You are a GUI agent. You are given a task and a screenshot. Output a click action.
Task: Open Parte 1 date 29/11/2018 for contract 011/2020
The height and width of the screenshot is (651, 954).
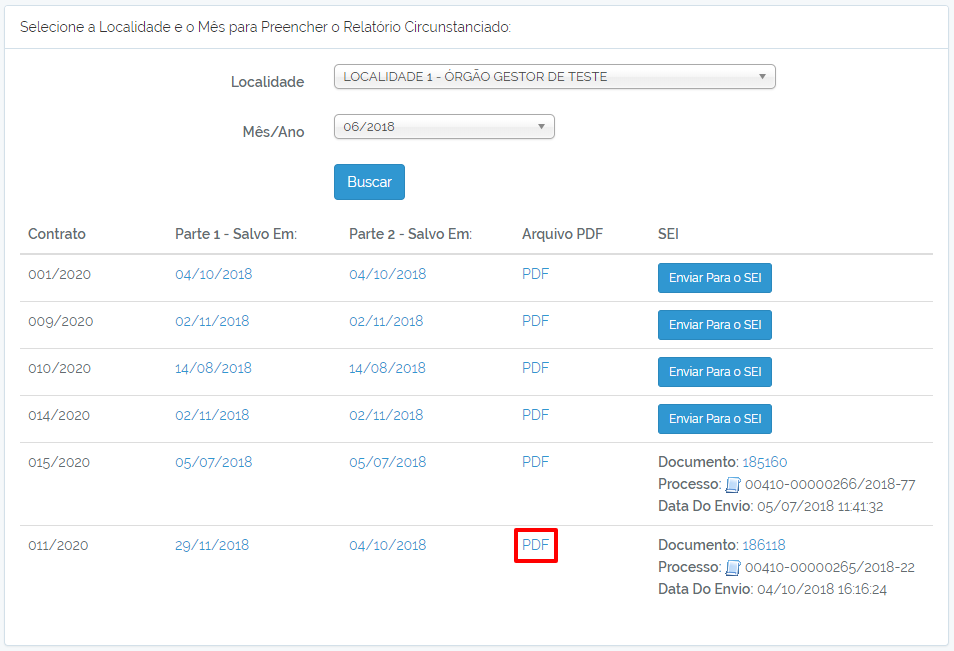212,545
